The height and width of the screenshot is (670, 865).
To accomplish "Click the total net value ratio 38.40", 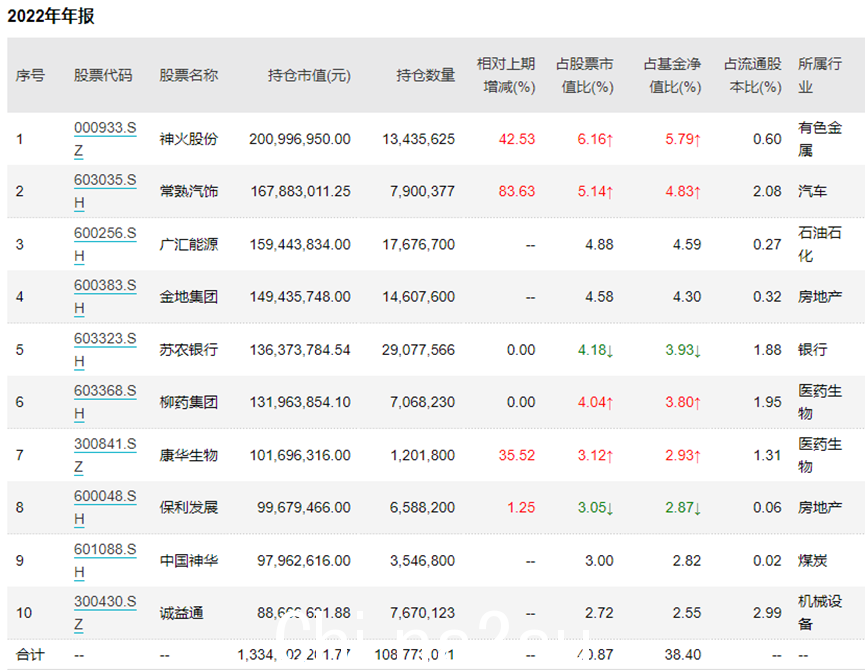I will tap(683, 655).
